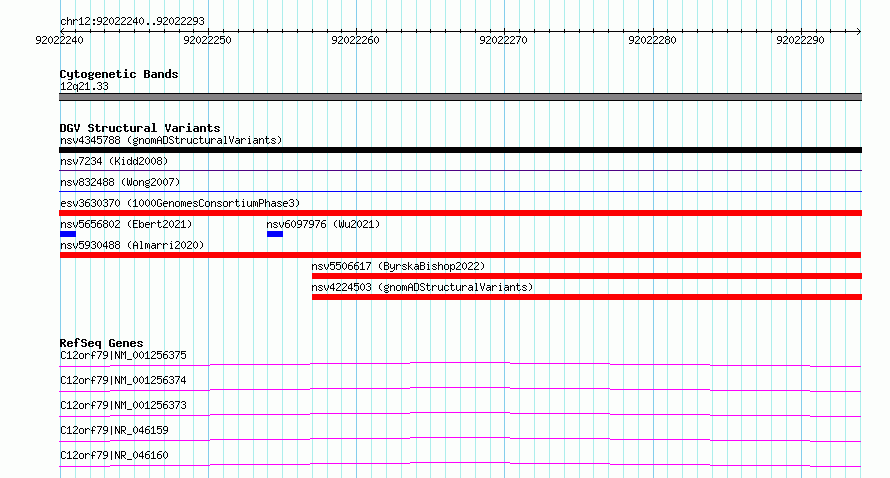This screenshot has height=478, width=890.
Task: Click small blue nsv5656802 feature block
Action: 68,234
